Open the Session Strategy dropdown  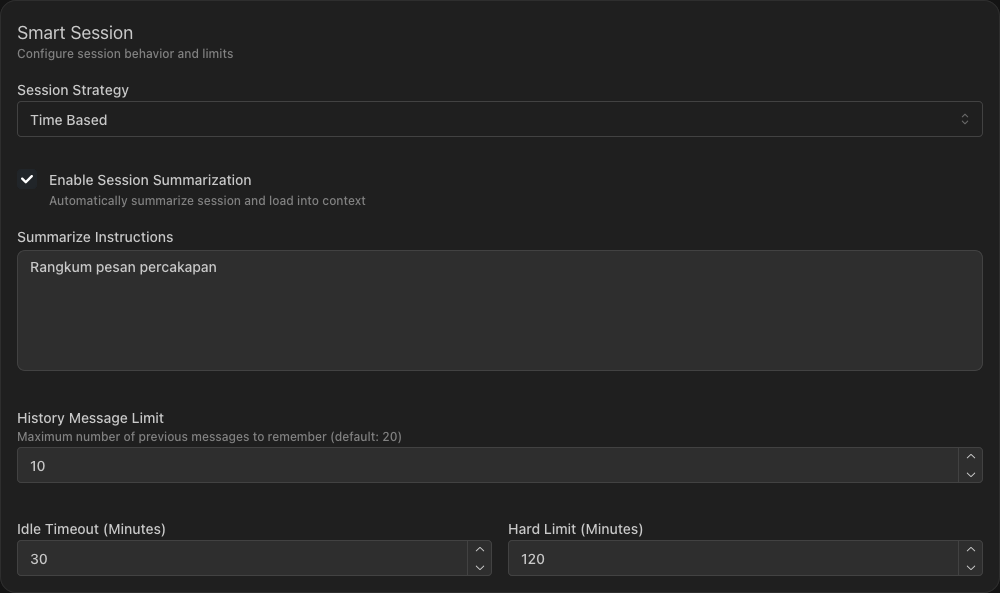tap(498, 119)
